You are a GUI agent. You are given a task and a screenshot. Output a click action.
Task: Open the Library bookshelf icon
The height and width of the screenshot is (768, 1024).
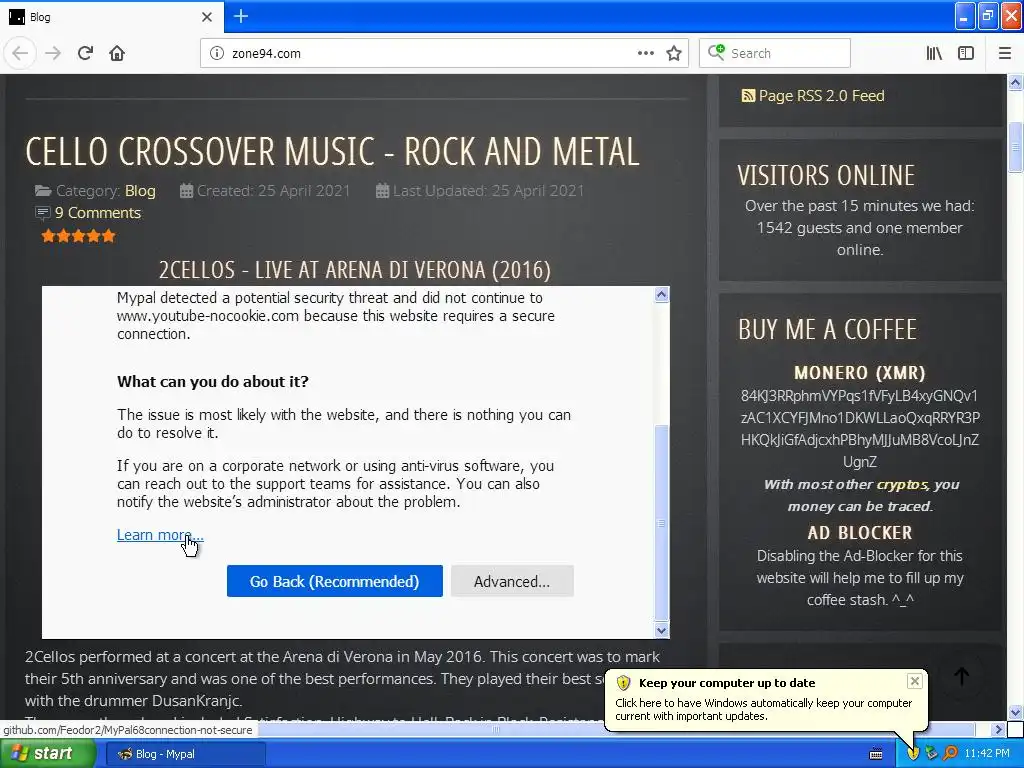934,54
